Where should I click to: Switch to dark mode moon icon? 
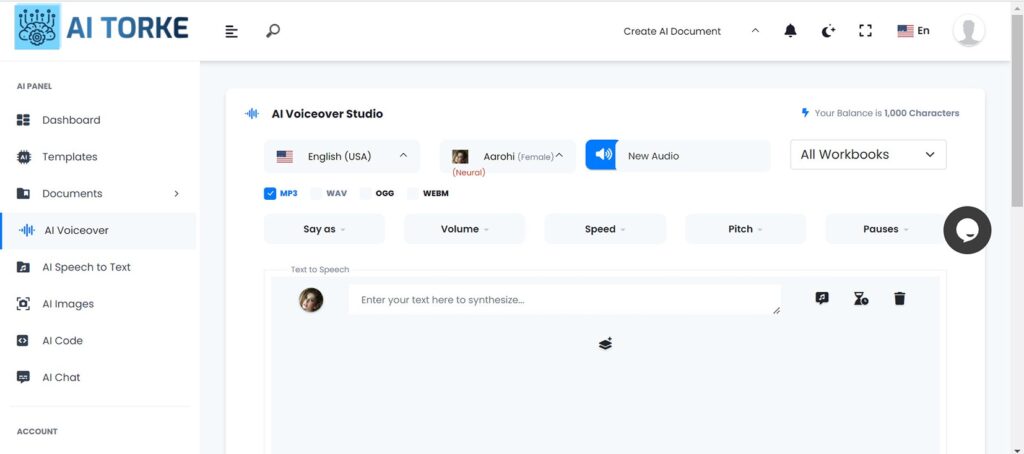(828, 31)
